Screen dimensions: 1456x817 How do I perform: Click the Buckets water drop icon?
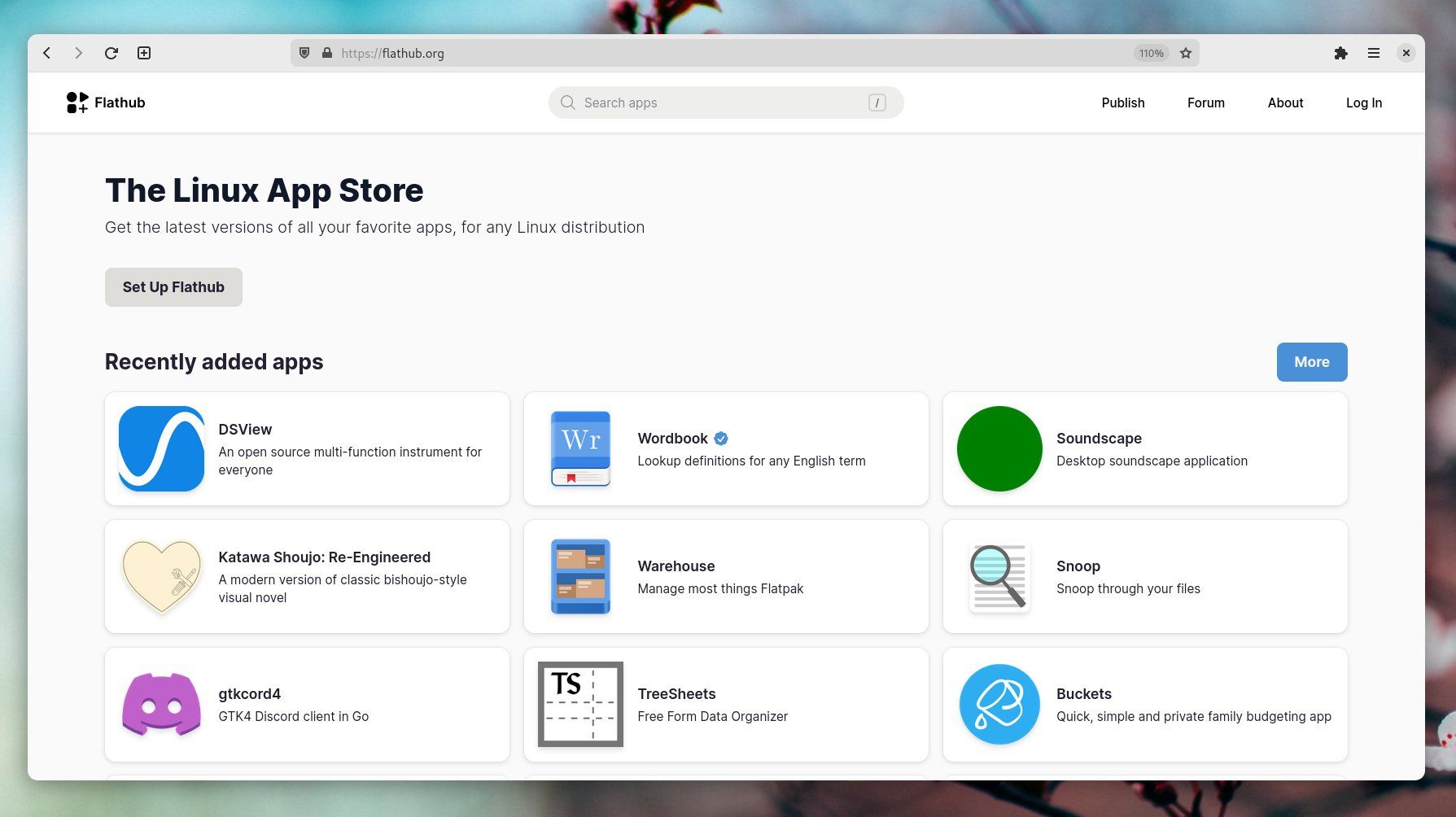click(x=999, y=704)
